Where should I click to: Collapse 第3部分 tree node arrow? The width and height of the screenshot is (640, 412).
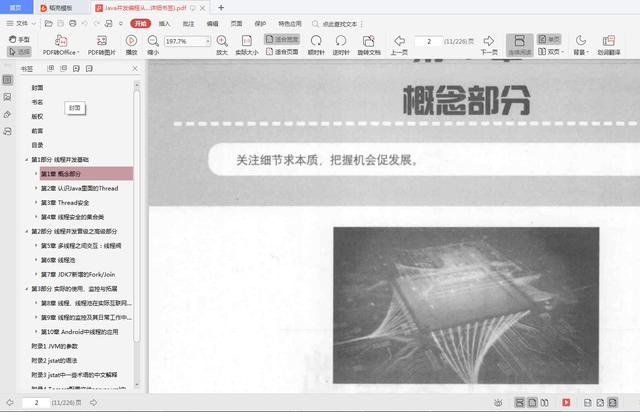[27, 289]
